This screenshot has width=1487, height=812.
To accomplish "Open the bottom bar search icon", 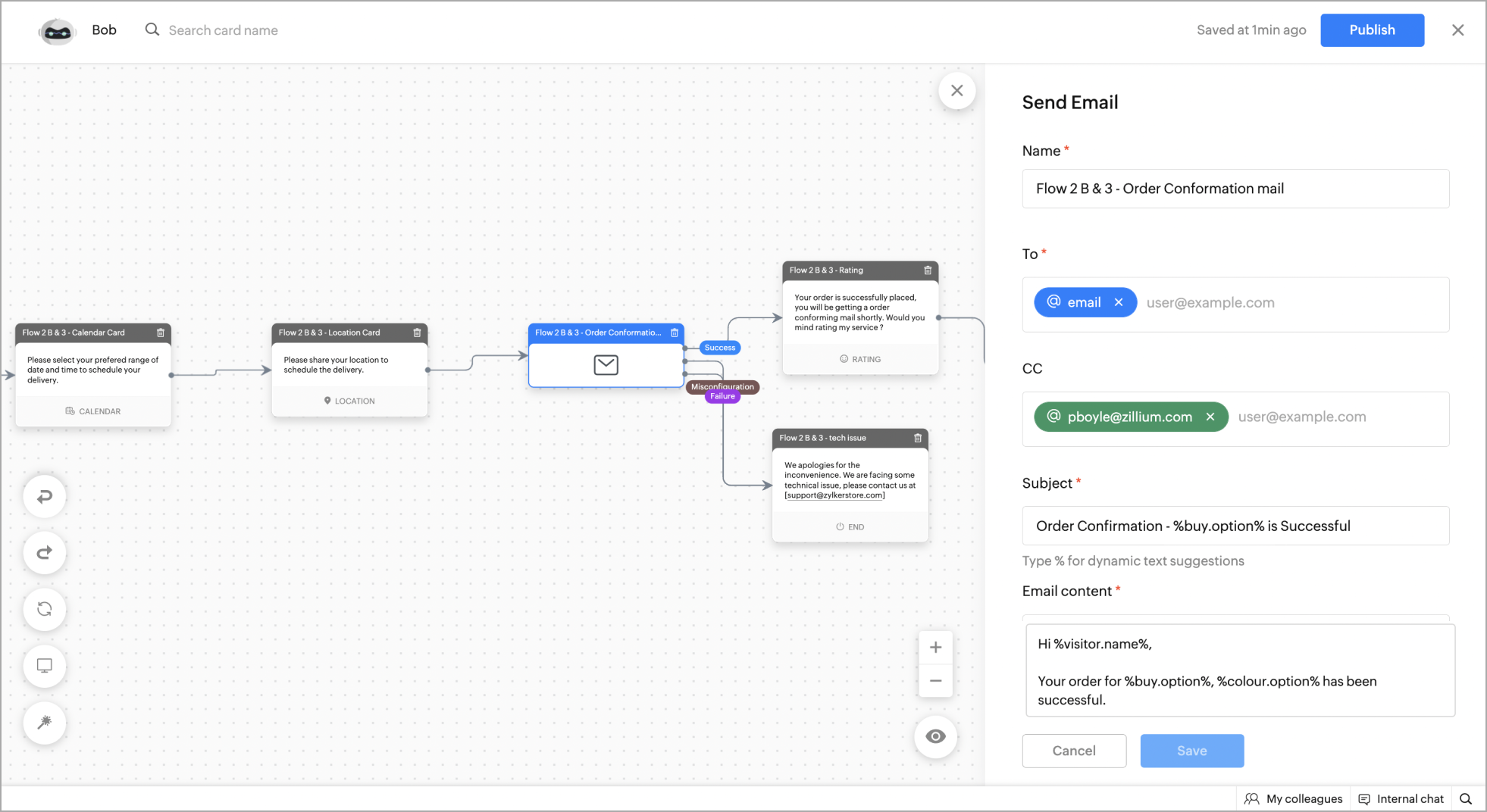I will pyautogui.click(x=1466, y=799).
